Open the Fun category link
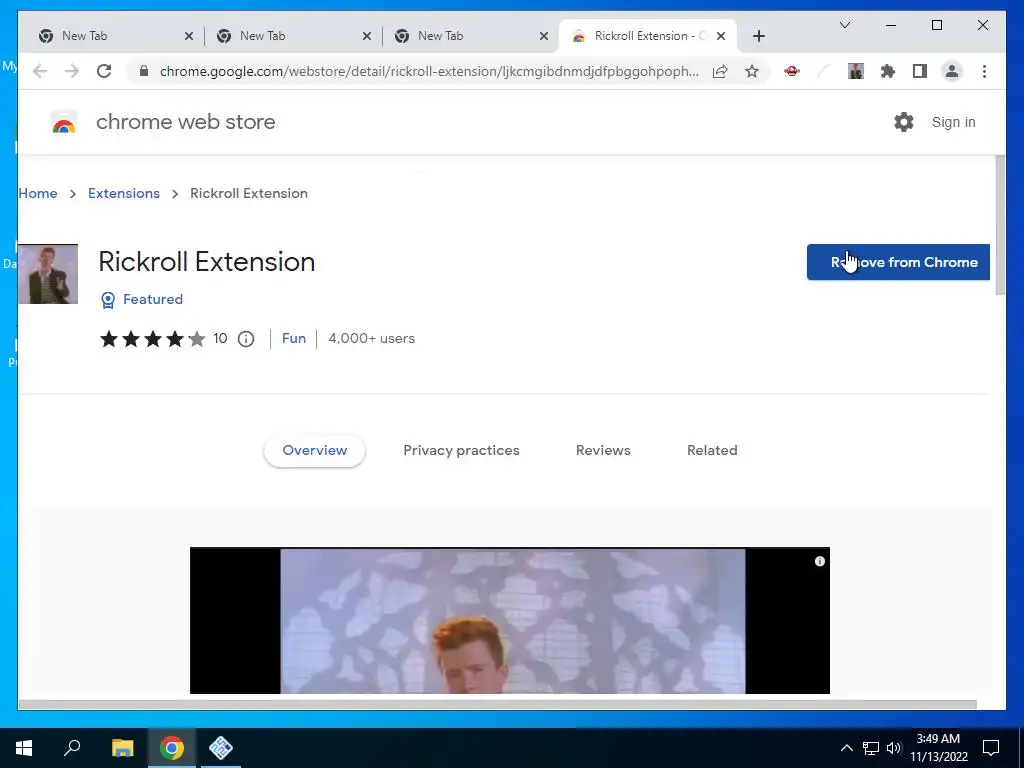The width and height of the screenshot is (1024, 768). point(294,338)
